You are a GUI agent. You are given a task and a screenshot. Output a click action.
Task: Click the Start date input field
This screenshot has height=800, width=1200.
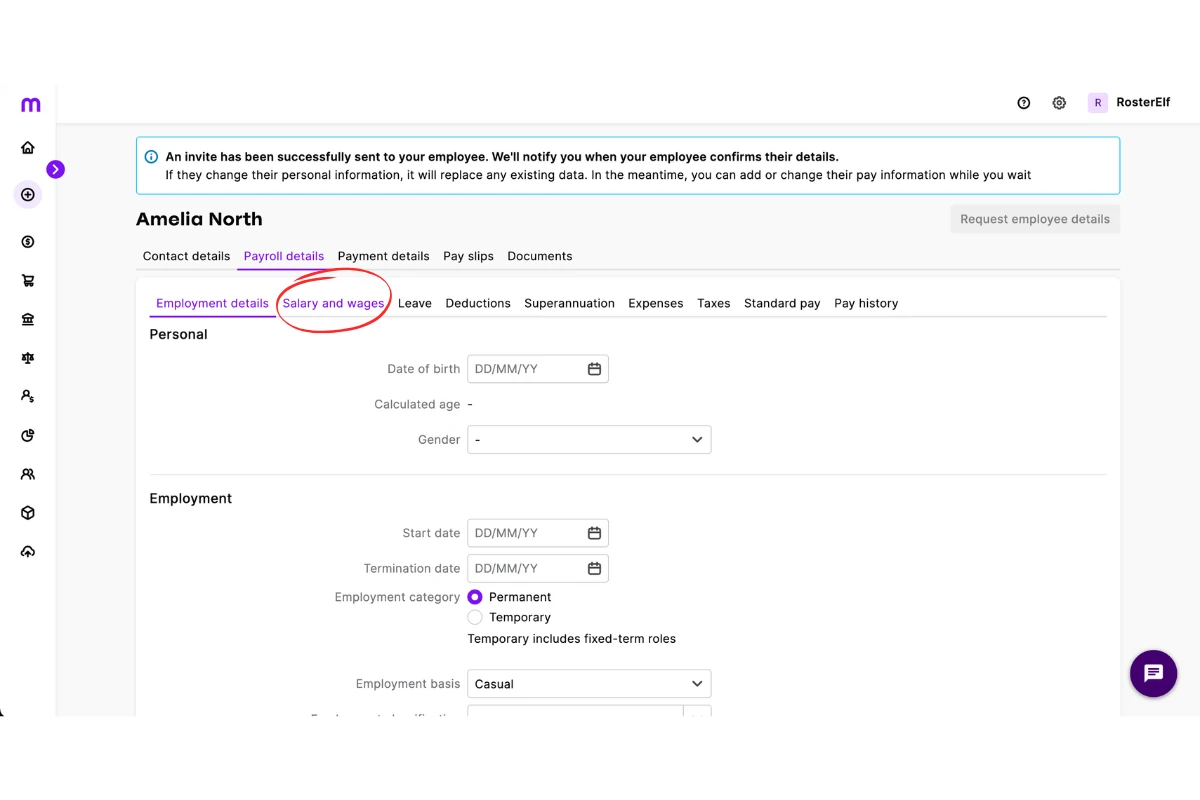pyautogui.click(x=538, y=533)
